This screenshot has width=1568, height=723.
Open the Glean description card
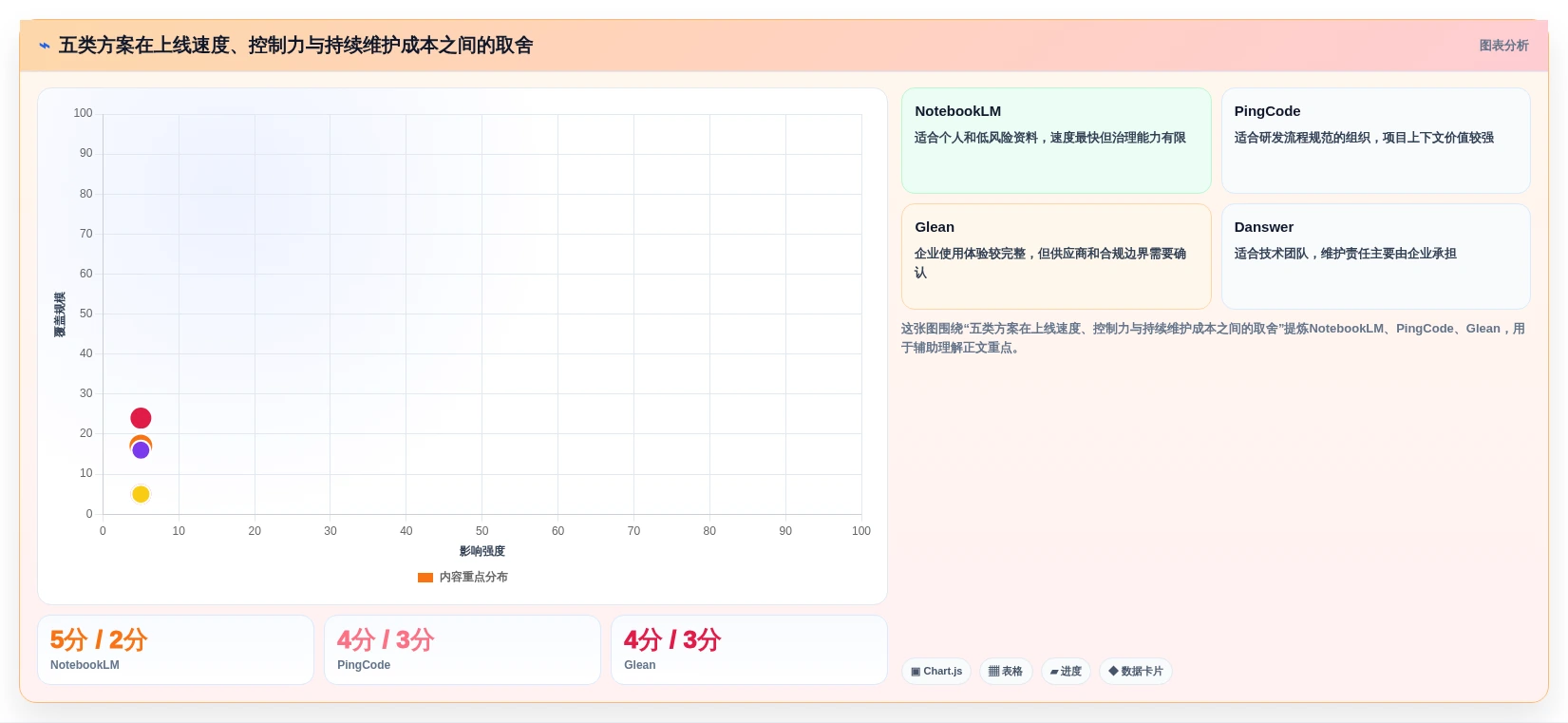pyautogui.click(x=1056, y=257)
